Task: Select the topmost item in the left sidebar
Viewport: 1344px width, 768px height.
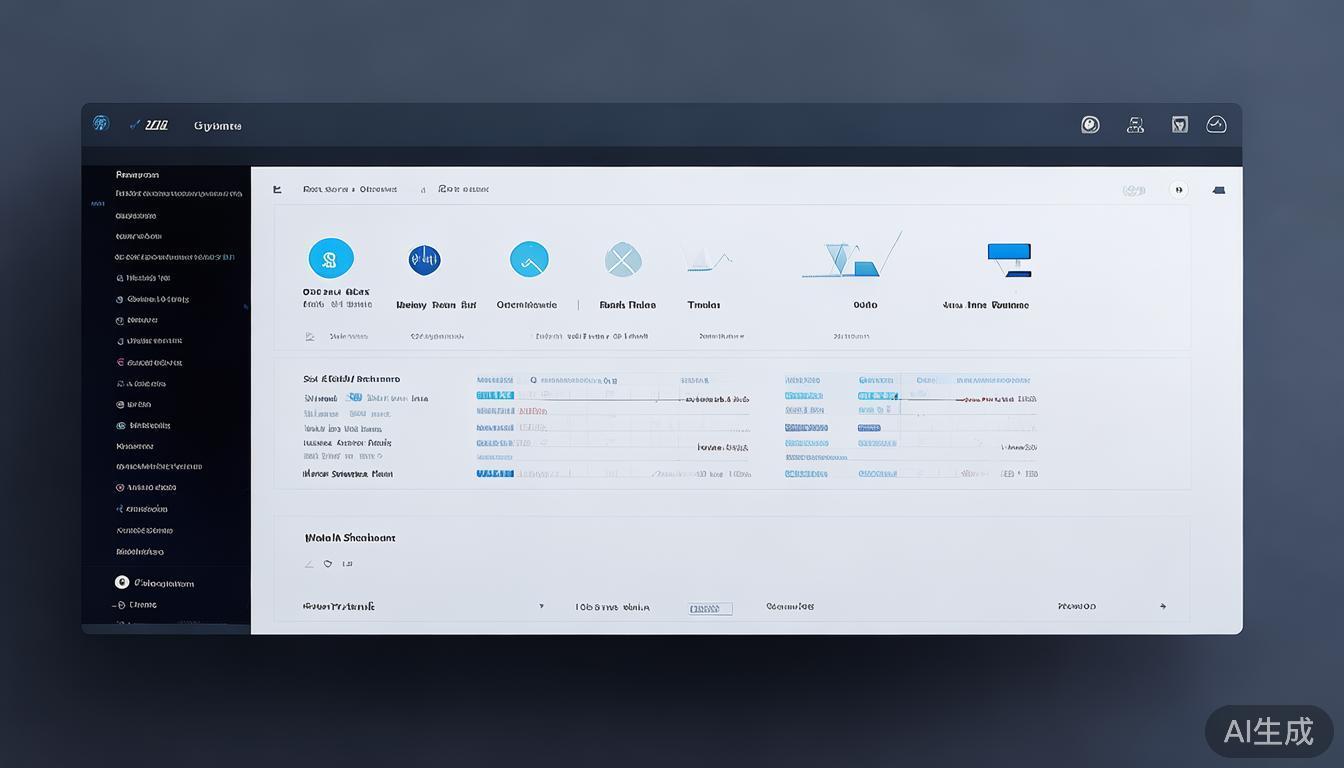Action: click(x=137, y=175)
